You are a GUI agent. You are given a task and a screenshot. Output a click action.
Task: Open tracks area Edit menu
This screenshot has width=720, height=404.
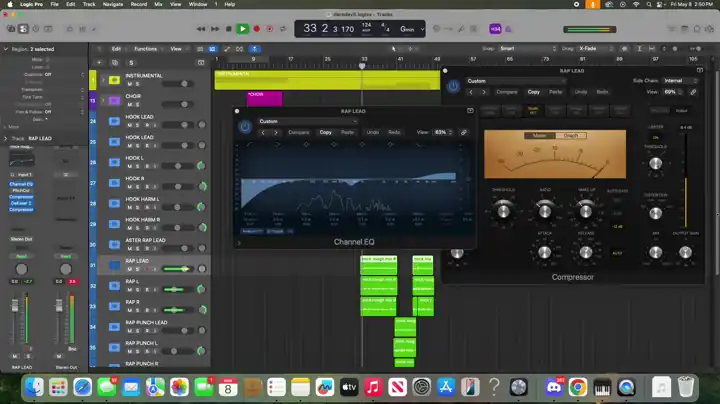point(118,49)
